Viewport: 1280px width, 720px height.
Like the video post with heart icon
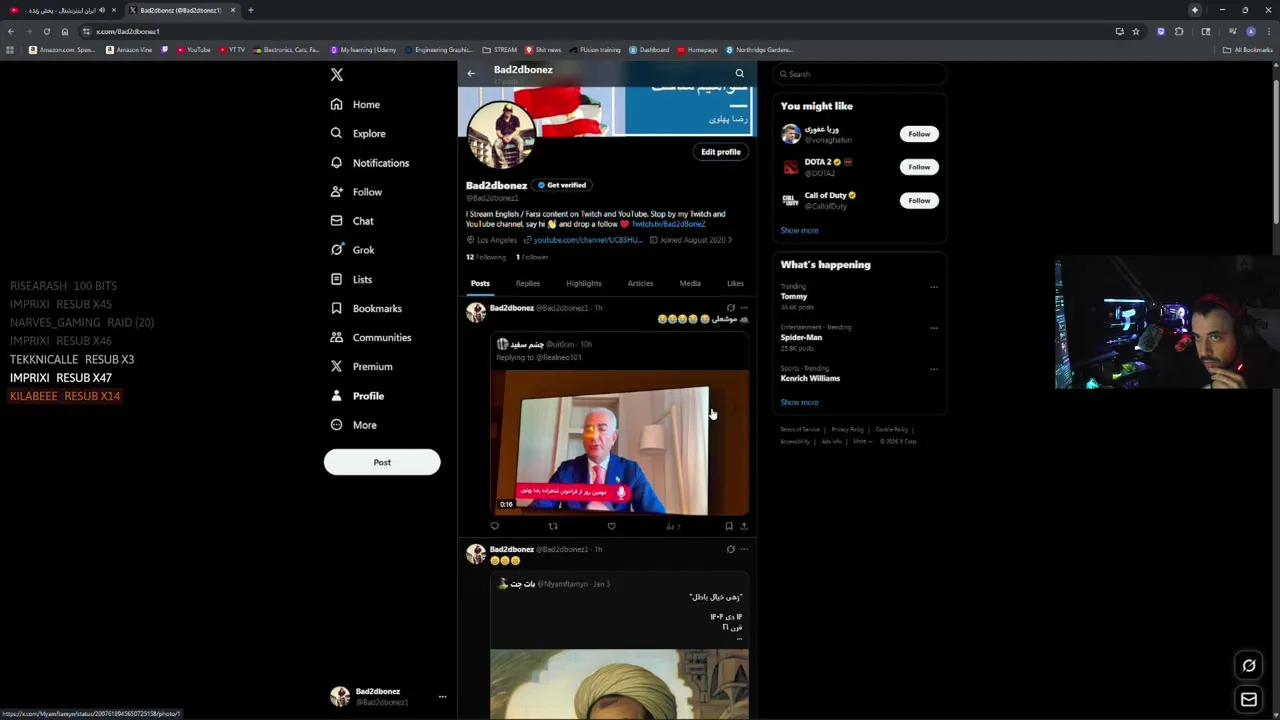(x=611, y=526)
